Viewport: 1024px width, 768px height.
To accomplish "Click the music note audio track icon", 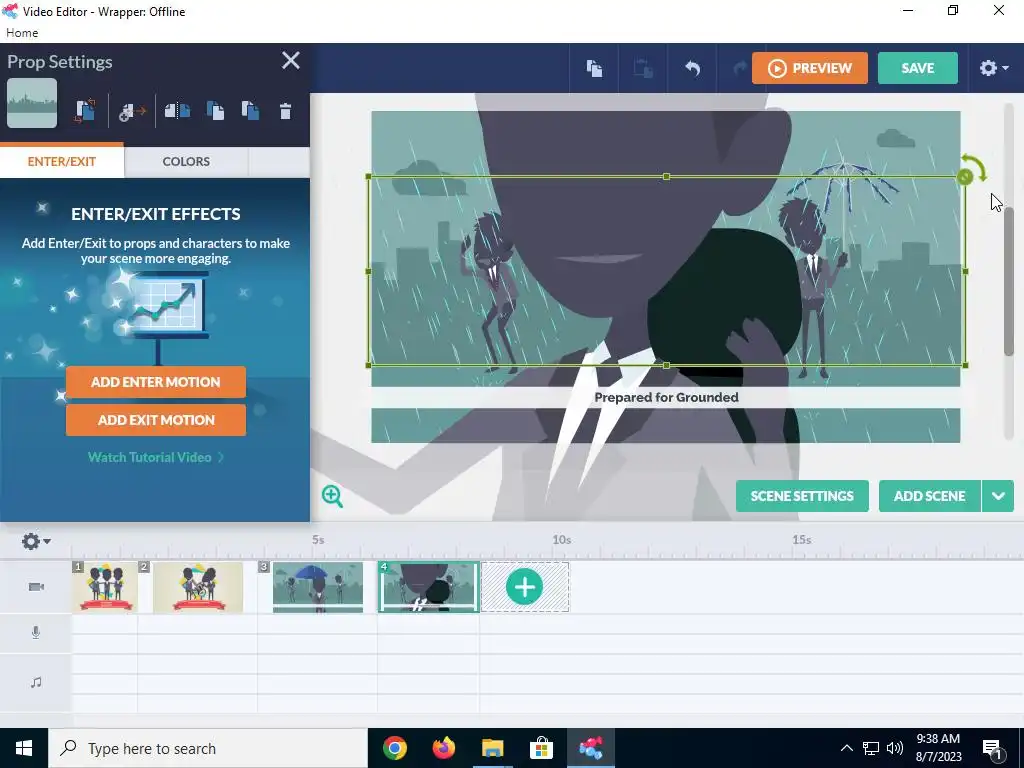I will coord(36,682).
